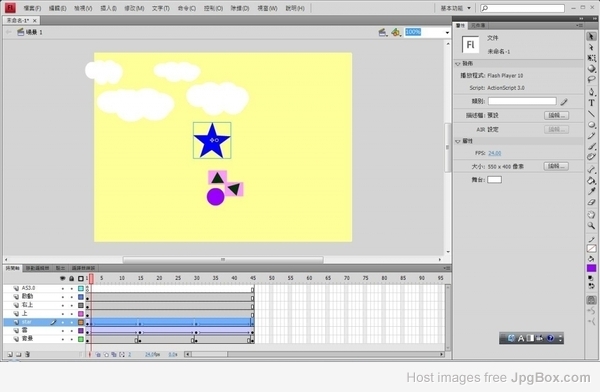Open the 文字(T) menu

pos(161,8)
